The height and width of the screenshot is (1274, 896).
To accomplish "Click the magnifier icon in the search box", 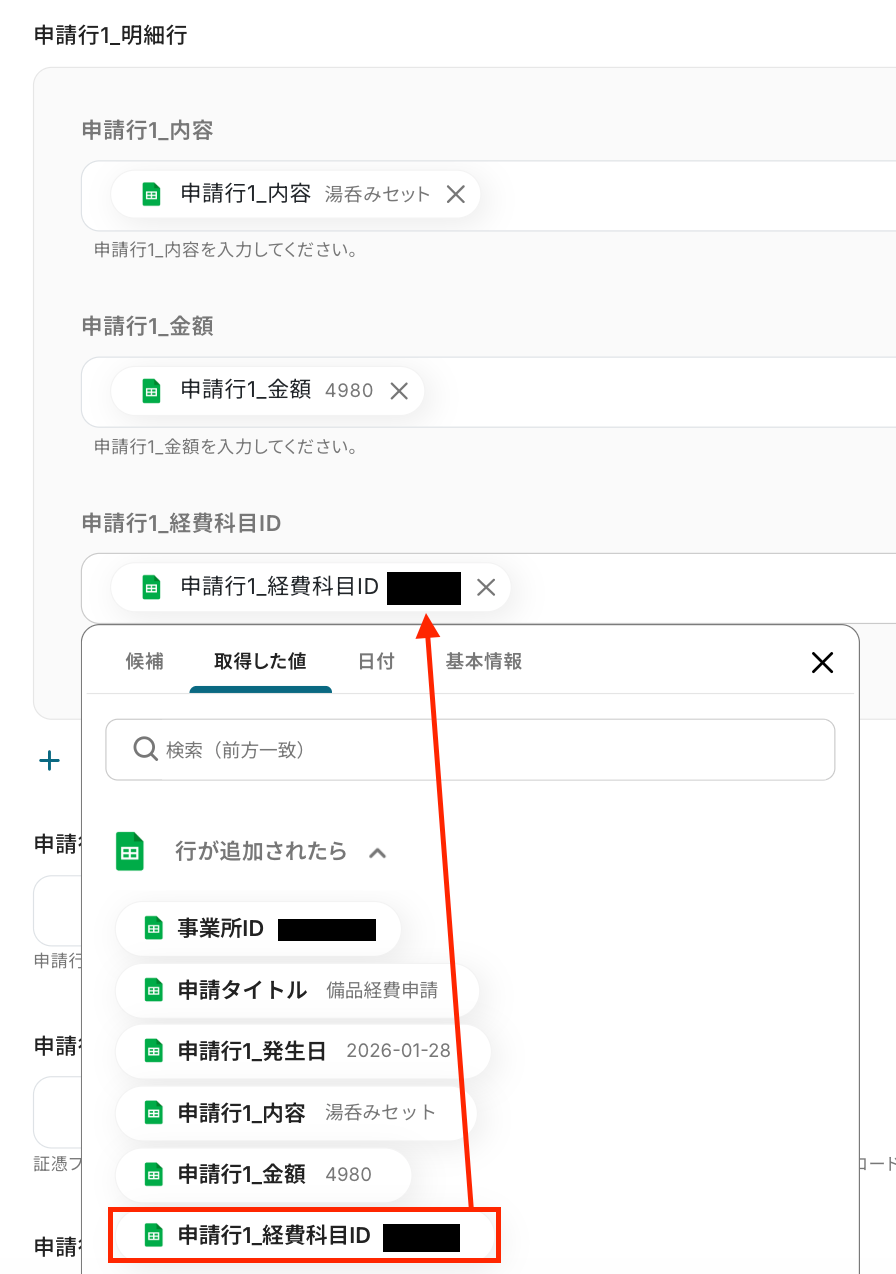I will pos(145,749).
